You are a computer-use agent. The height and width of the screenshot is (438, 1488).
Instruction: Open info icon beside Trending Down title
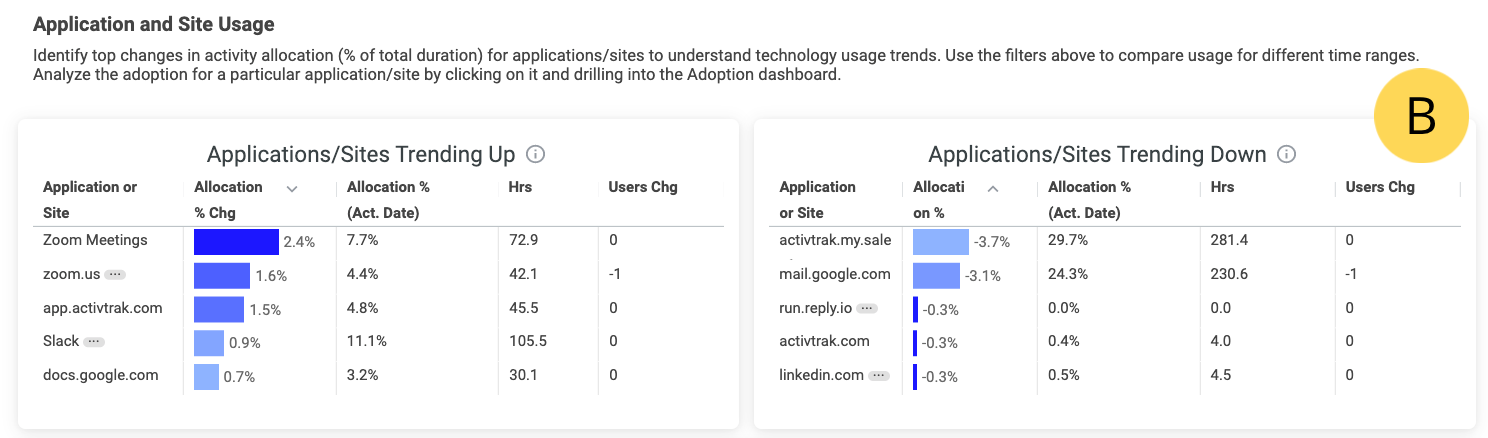pyautogui.click(x=1287, y=155)
